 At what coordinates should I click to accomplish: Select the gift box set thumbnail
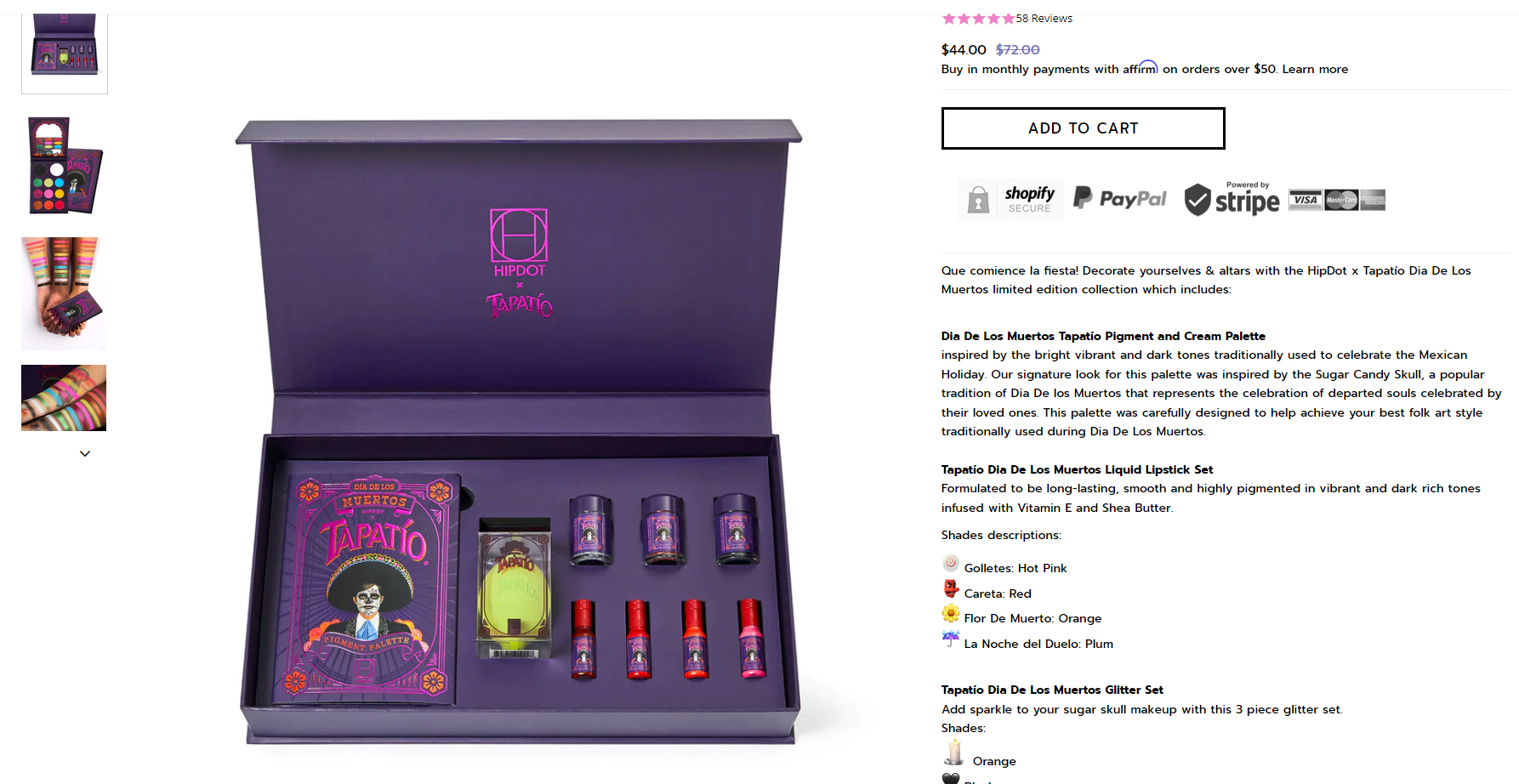(x=65, y=53)
